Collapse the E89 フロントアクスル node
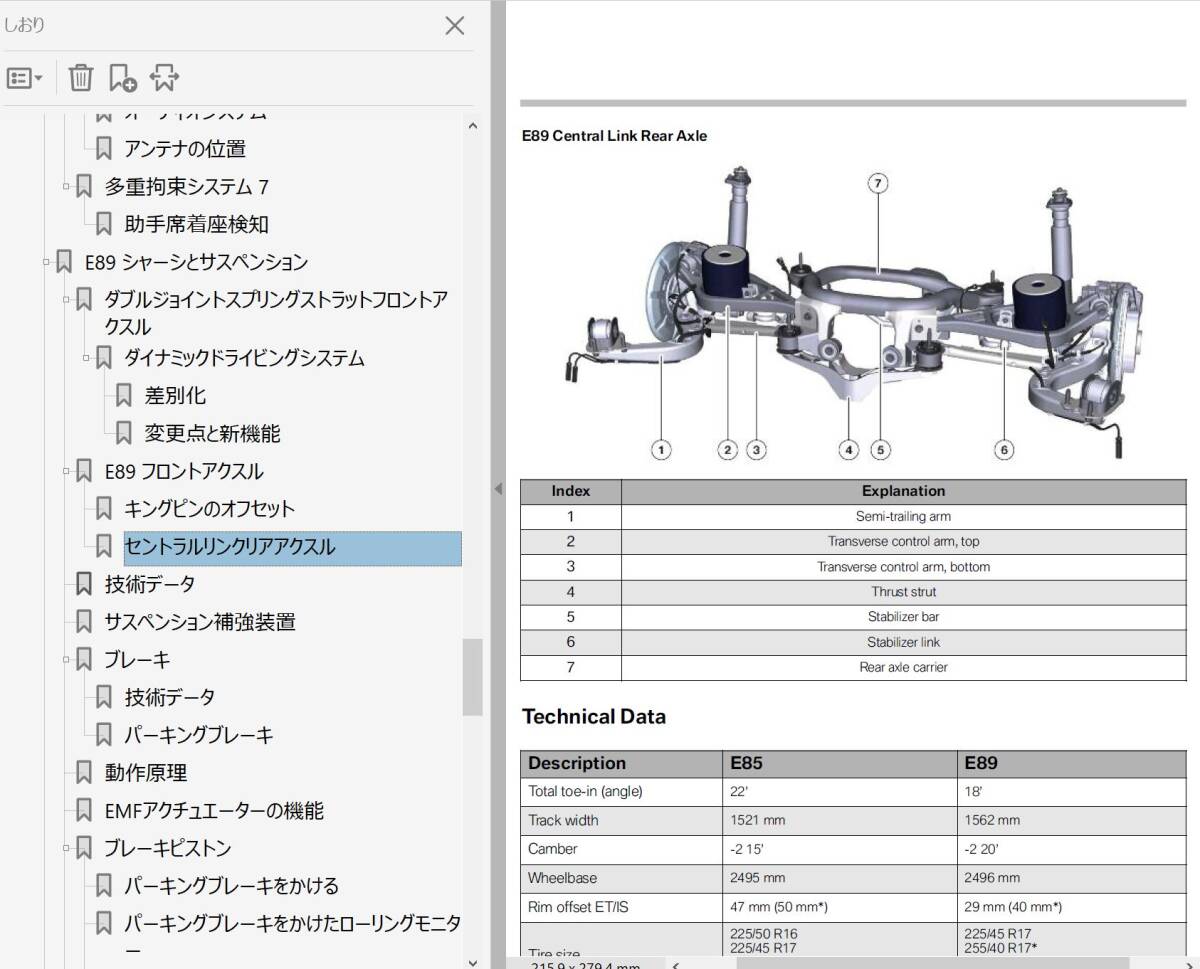This screenshot has height=969, width=1200. click(66, 471)
